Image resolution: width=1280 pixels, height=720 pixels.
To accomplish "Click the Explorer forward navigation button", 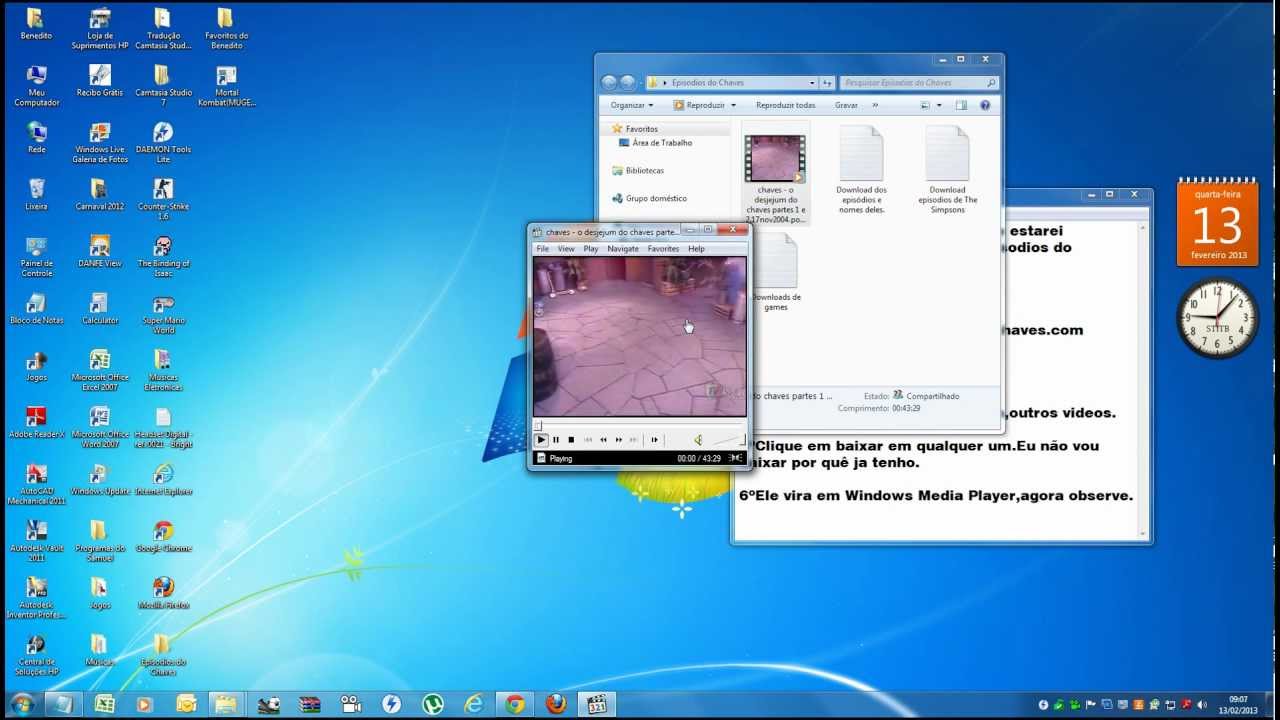I will pos(628,83).
